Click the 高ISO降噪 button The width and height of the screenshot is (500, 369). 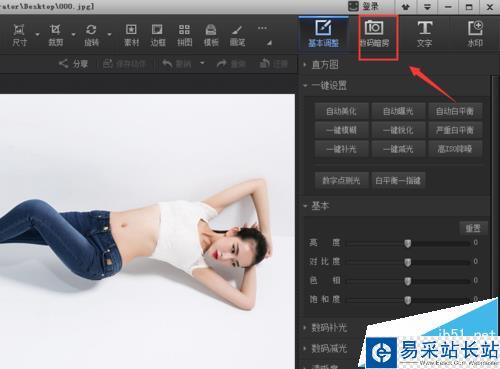pyautogui.click(x=455, y=149)
